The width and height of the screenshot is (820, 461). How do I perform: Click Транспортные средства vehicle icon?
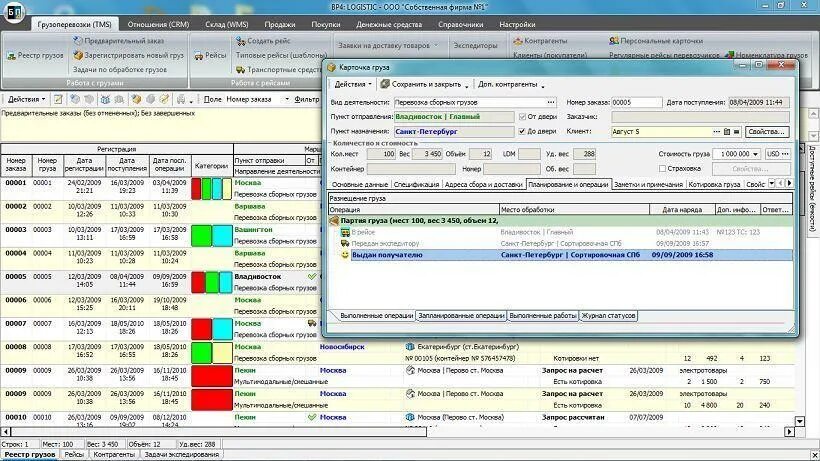coord(241,70)
